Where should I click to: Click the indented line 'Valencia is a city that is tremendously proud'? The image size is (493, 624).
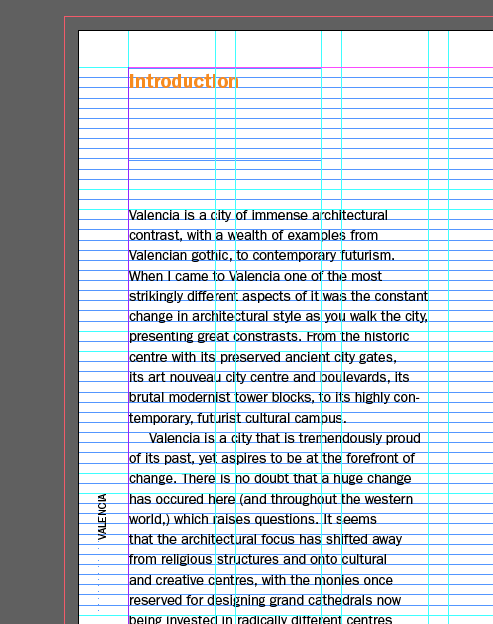285,438
